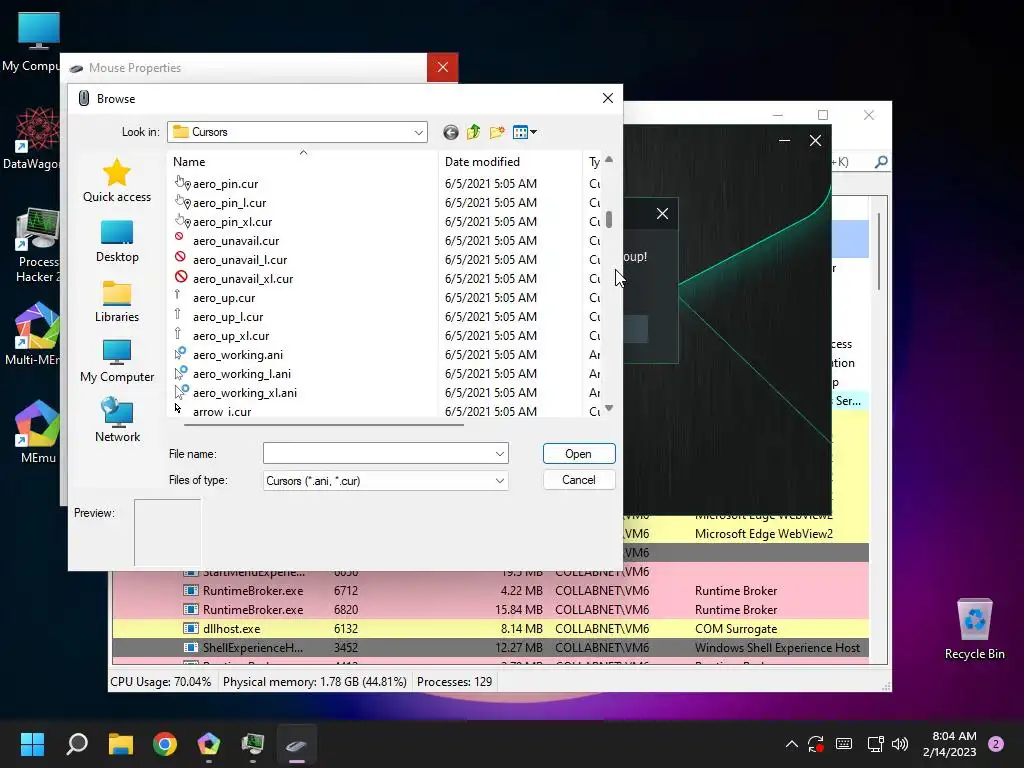
Task: Open Process Hacker 2 desktop shortcut
Action: tap(37, 246)
